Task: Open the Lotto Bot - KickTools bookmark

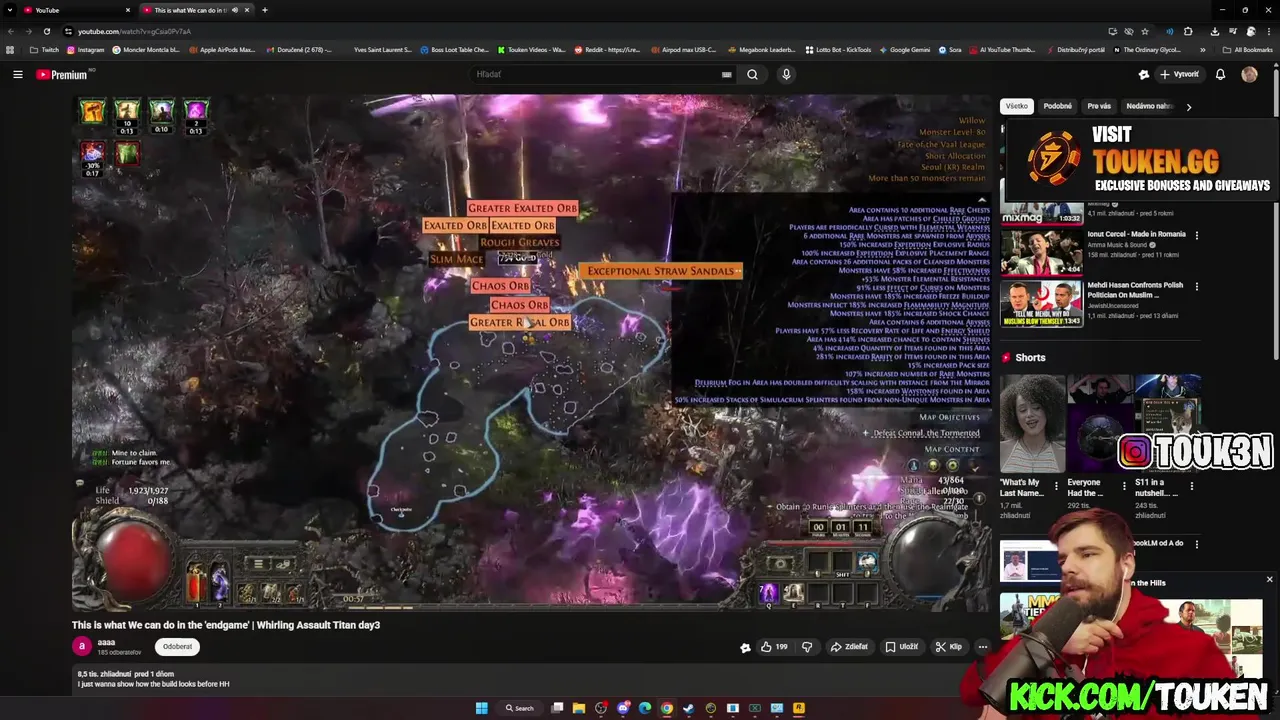Action: pos(838,50)
